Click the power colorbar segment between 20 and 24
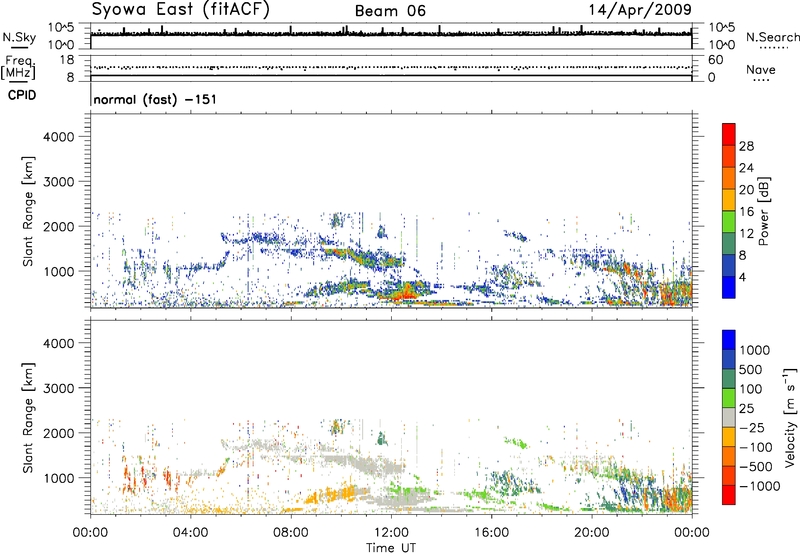 tap(729, 178)
